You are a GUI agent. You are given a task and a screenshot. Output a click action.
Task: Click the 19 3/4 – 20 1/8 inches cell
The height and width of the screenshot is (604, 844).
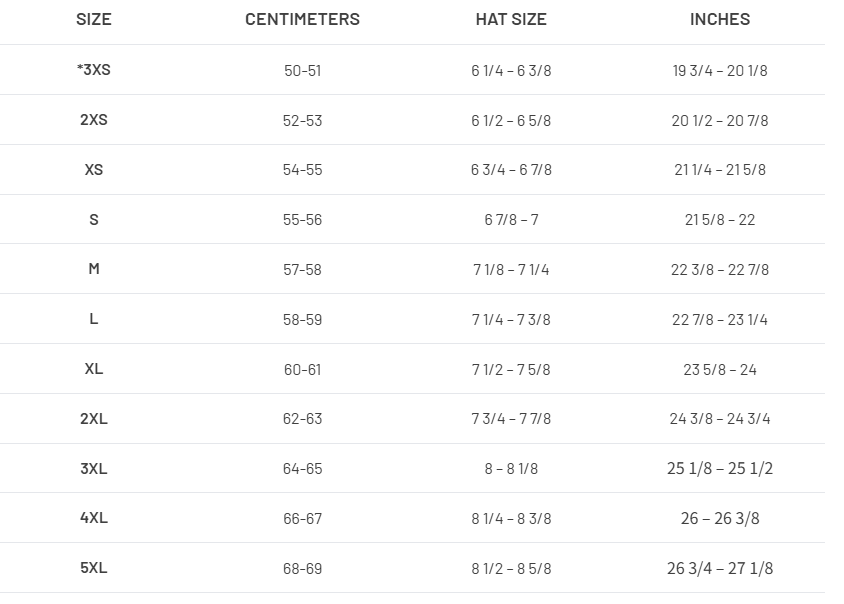click(x=720, y=71)
